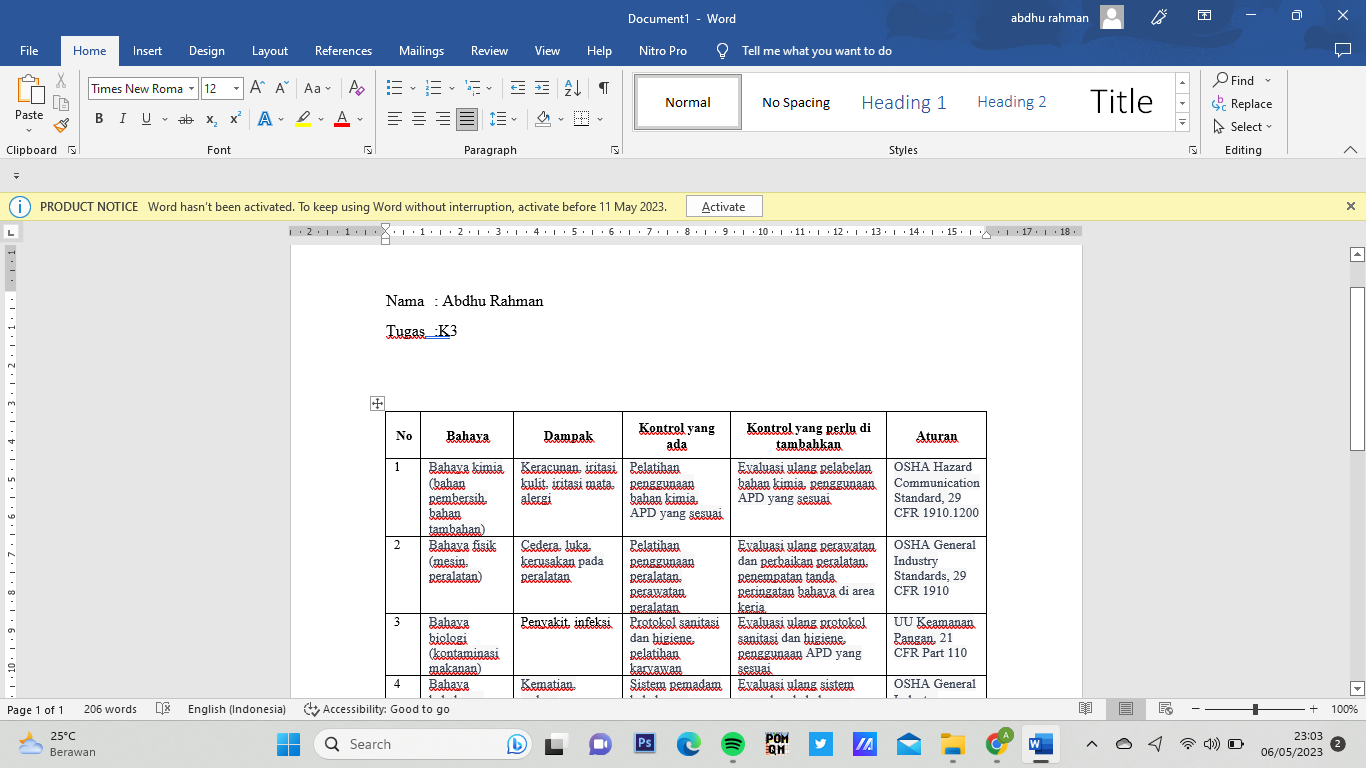Open Accessibility: Good to go checker
This screenshot has width=1366, height=768.
[377, 709]
